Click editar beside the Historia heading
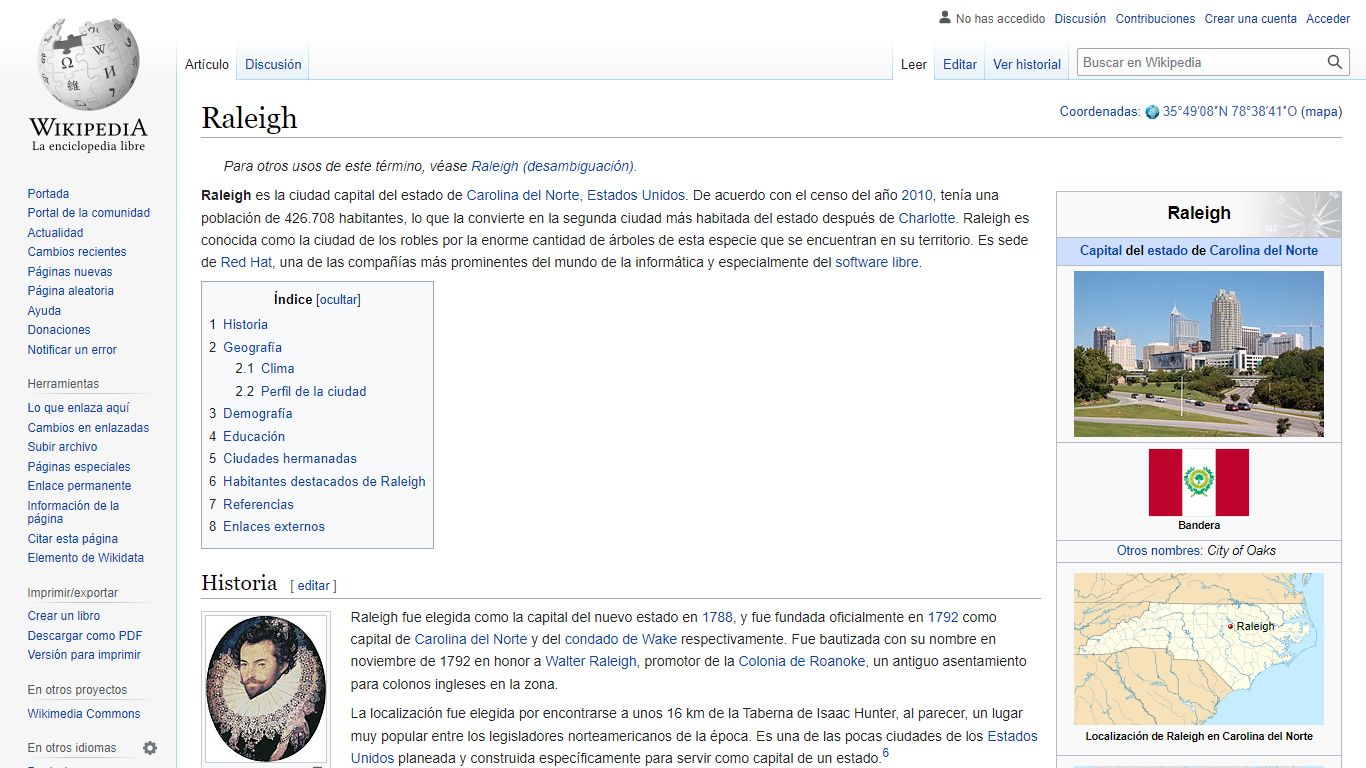Viewport: 1366px width, 768px height. (313, 585)
